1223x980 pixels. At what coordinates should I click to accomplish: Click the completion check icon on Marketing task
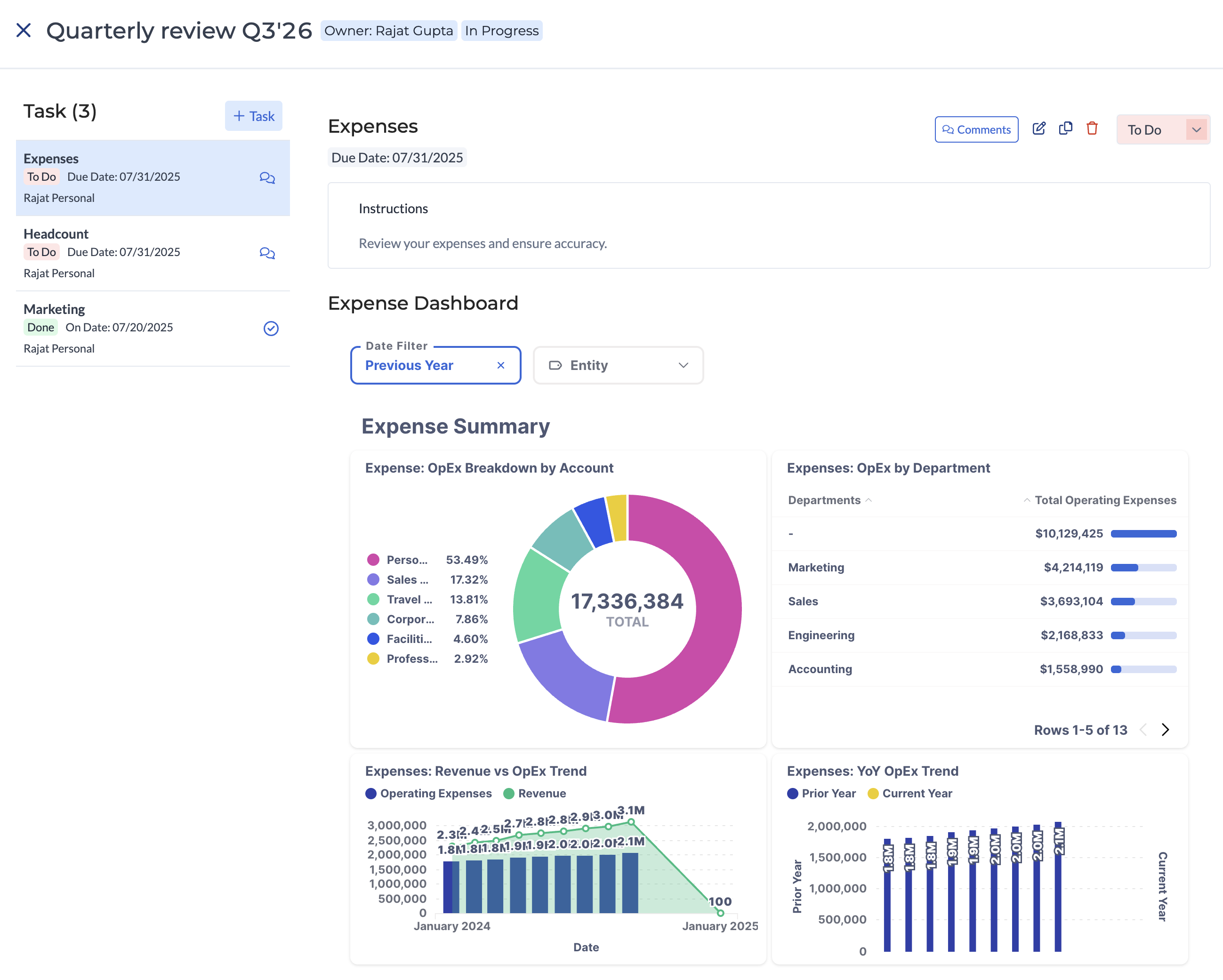pyautogui.click(x=271, y=329)
